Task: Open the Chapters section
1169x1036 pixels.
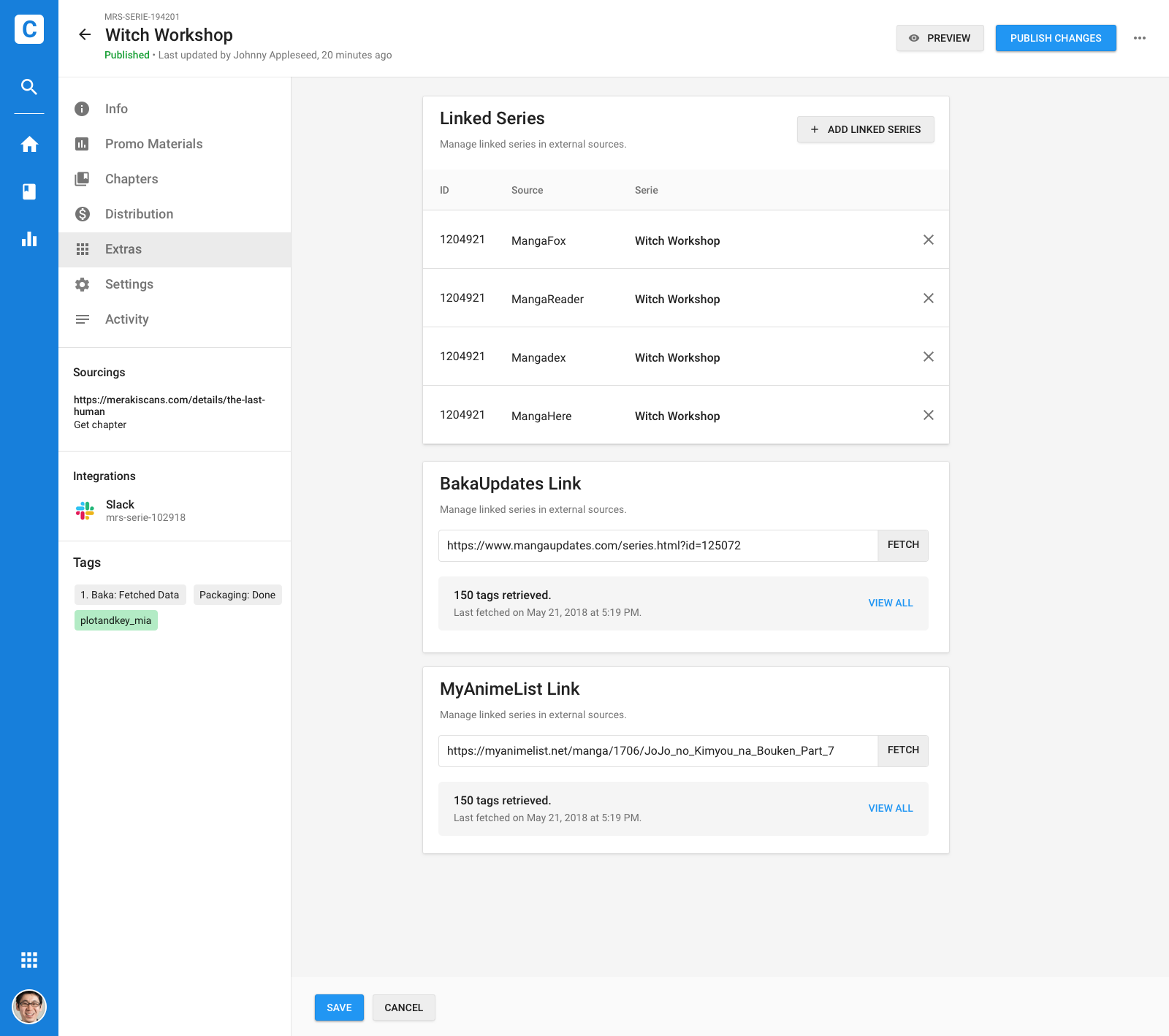Action: 132,179
